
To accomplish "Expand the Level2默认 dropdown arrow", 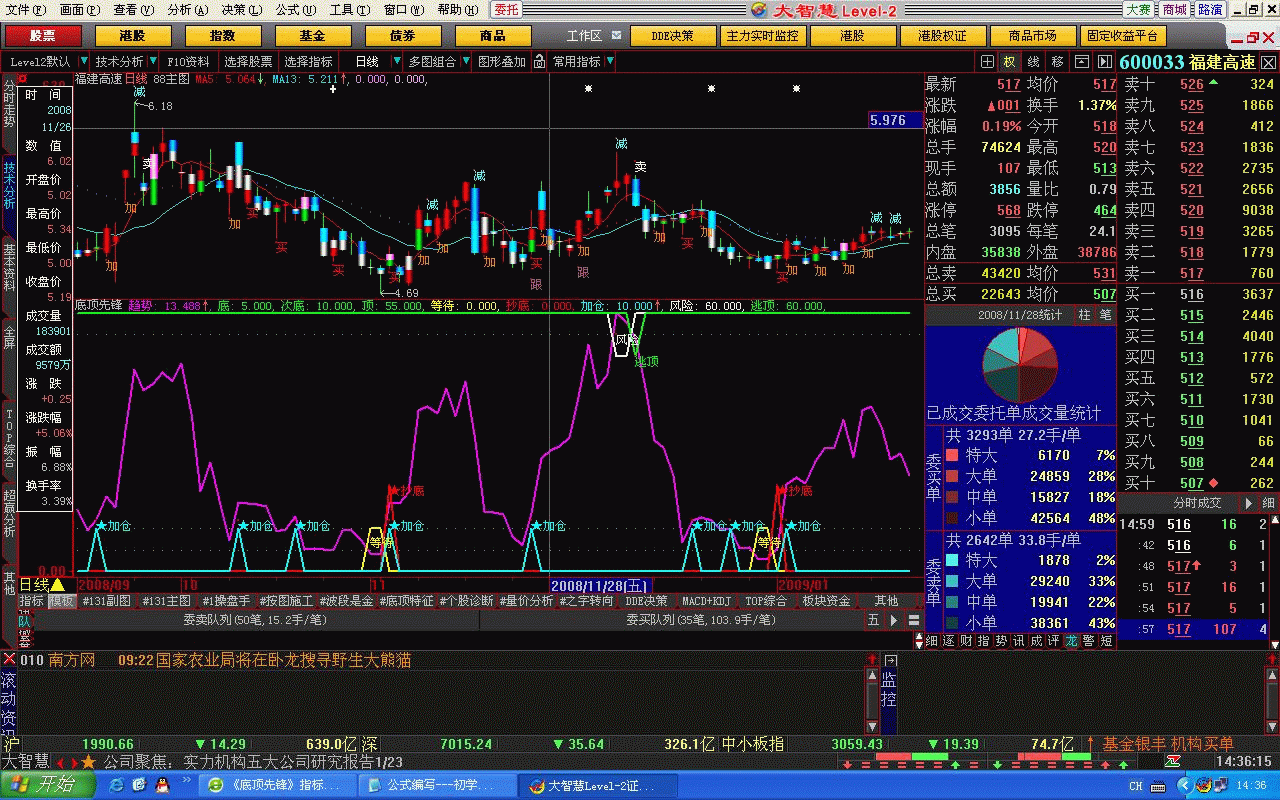I will [x=84, y=61].
